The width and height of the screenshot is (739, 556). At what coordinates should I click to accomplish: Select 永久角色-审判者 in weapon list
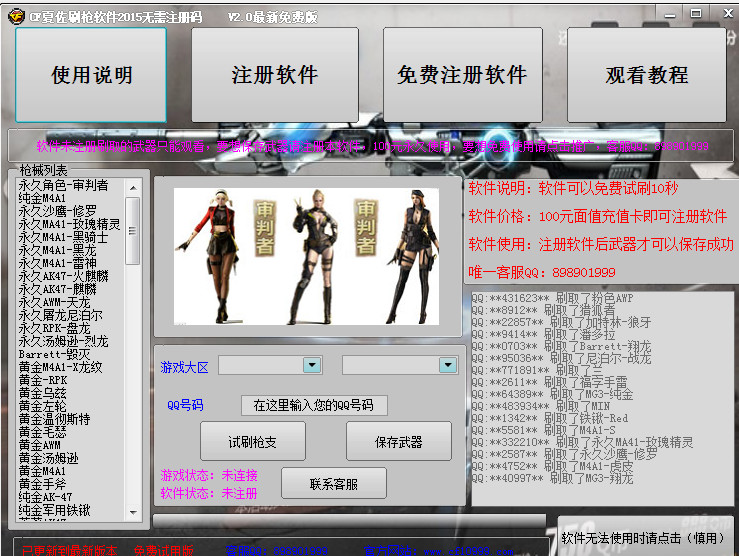[63, 185]
